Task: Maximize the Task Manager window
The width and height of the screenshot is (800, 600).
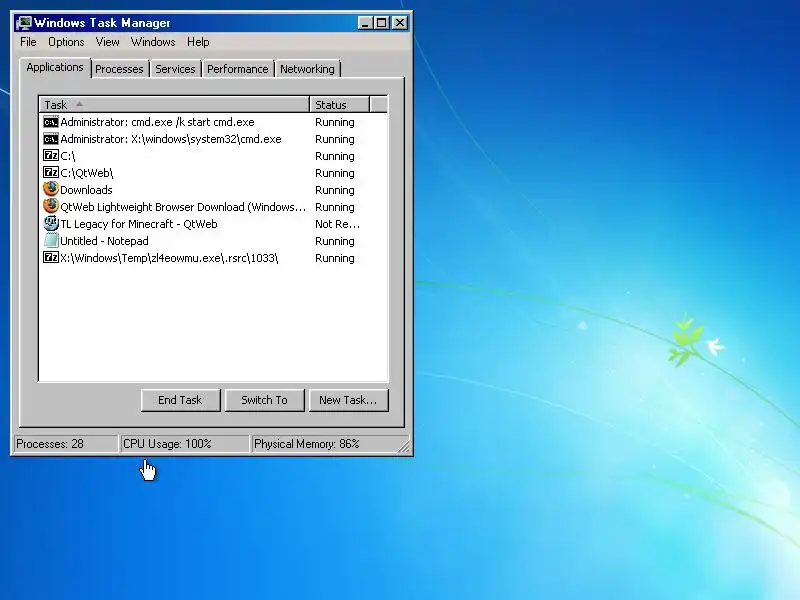Action: [381, 23]
